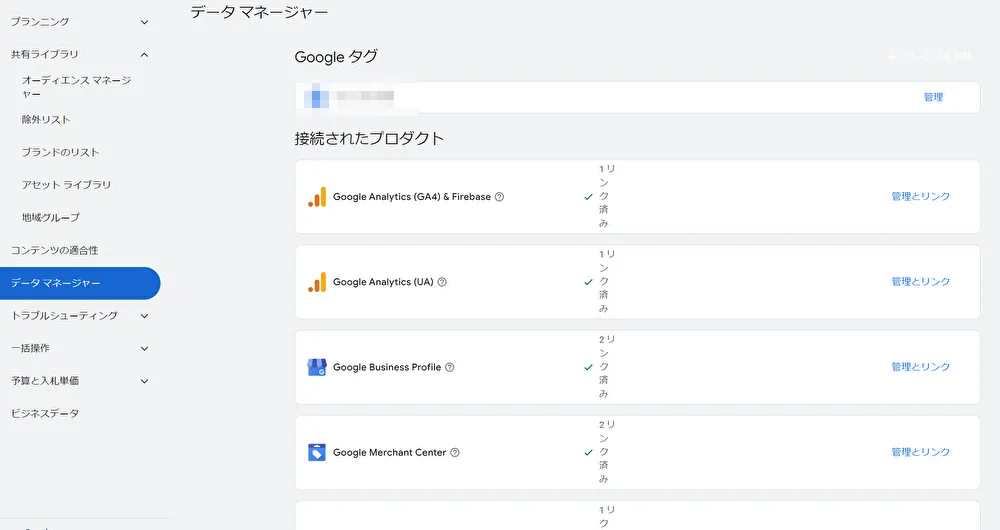Click the Google Analytics (GA4) & Firebase name
This screenshot has width=1000, height=530.
tap(412, 197)
